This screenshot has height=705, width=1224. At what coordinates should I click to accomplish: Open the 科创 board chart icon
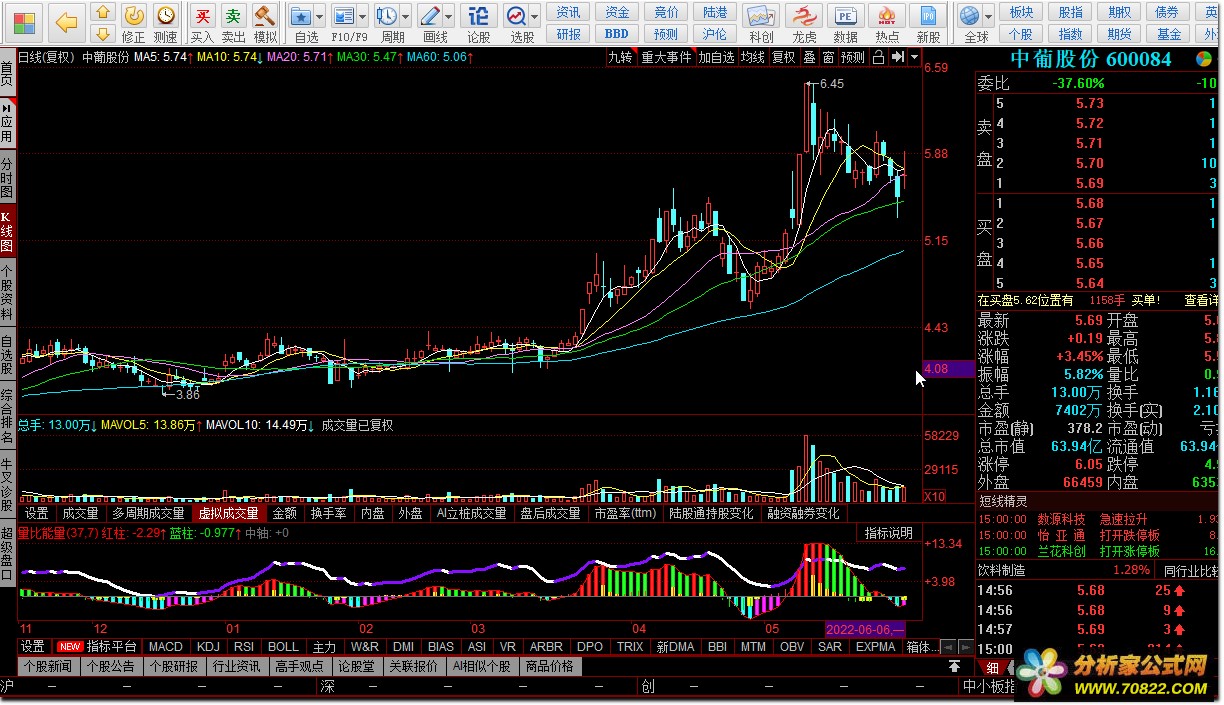(x=761, y=16)
